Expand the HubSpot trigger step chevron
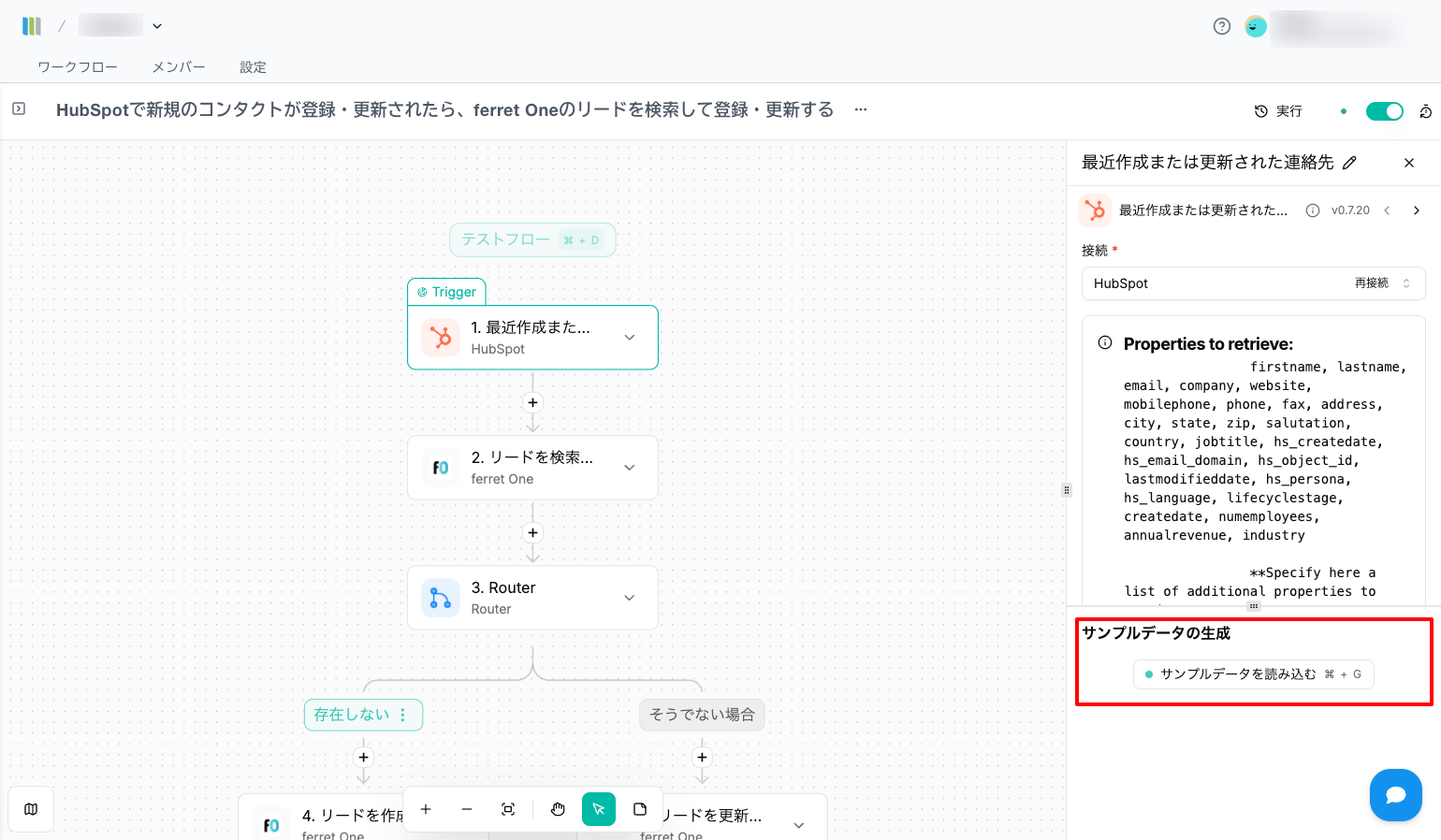The width and height of the screenshot is (1441, 840). pos(630,338)
